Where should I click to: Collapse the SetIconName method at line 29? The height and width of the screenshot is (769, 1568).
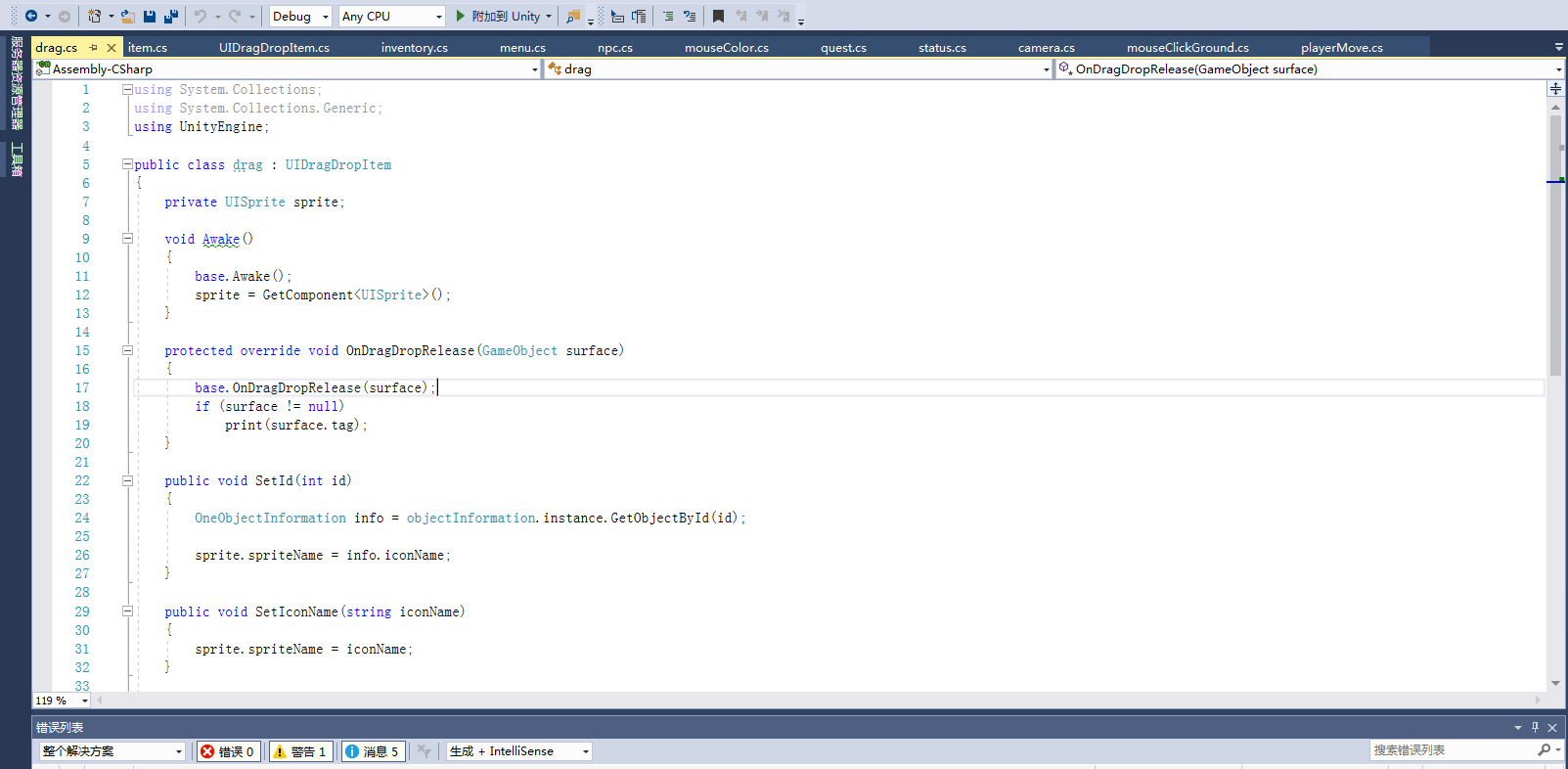[x=127, y=611]
